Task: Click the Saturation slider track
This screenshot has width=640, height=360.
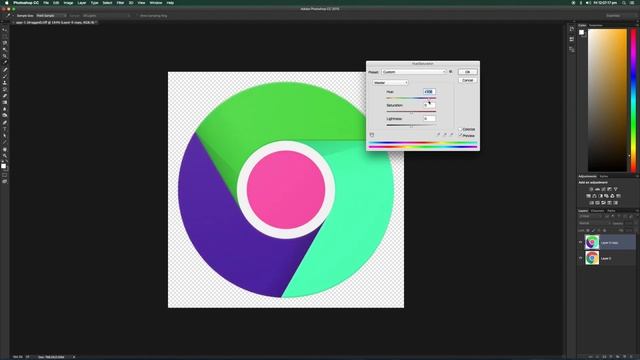Action: (x=411, y=111)
